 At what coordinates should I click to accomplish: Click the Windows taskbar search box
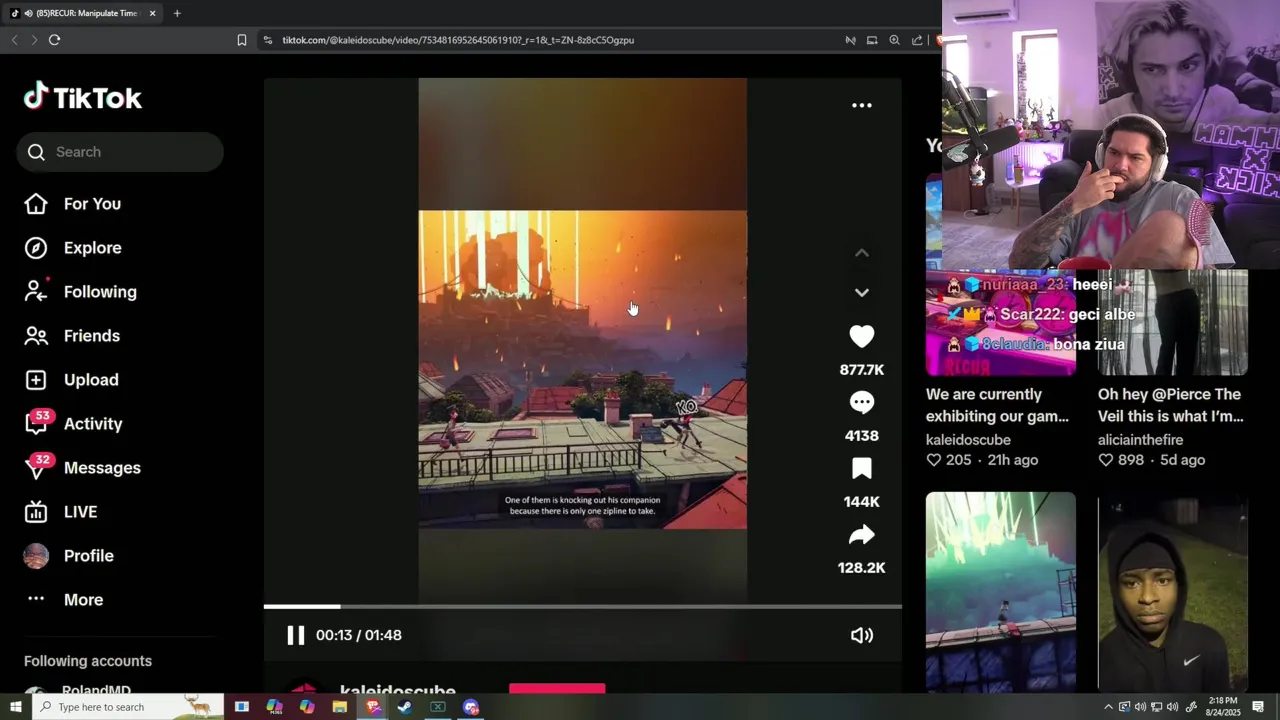(x=127, y=707)
